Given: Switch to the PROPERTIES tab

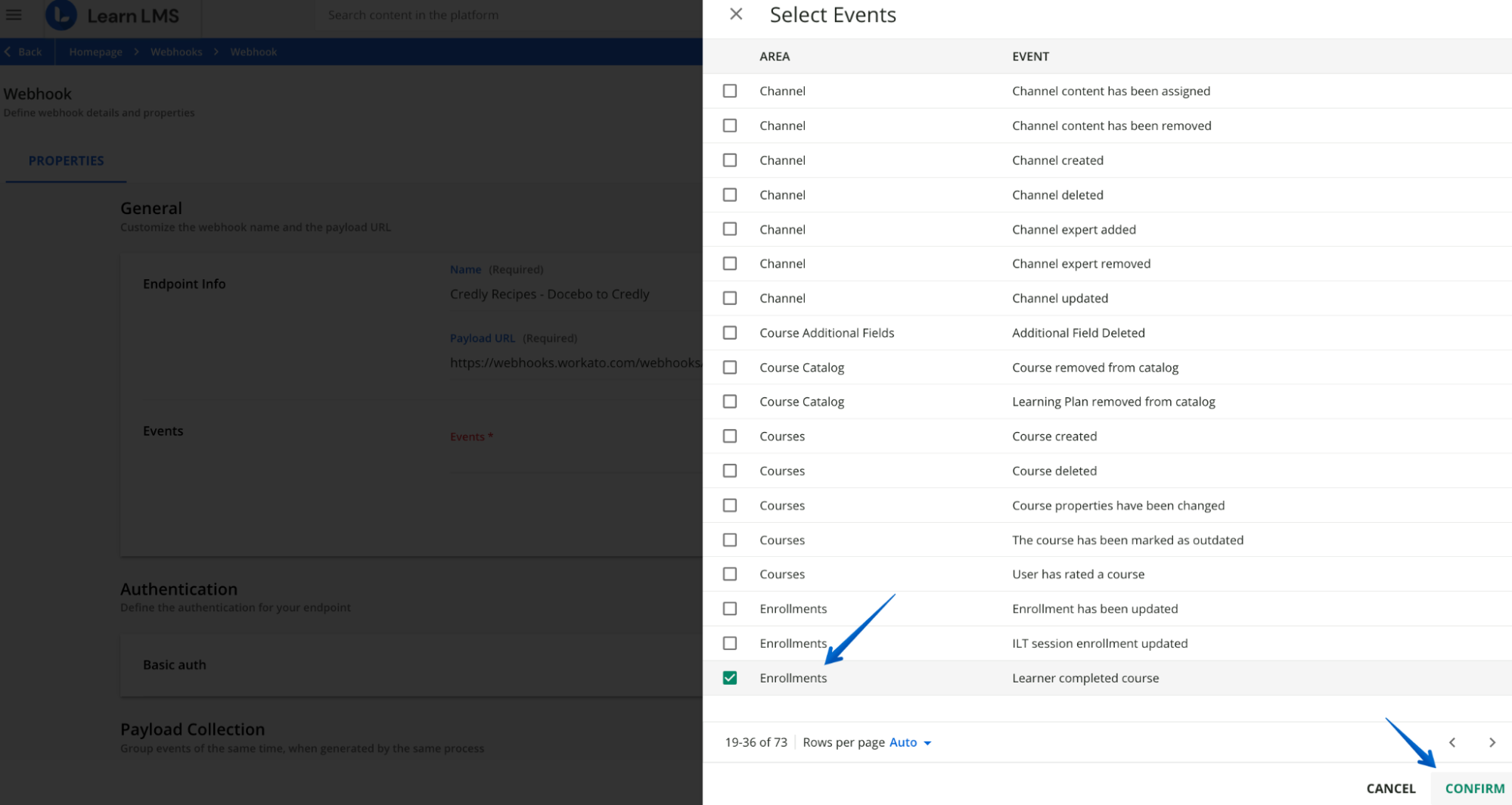Looking at the screenshot, I should click(x=66, y=160).
